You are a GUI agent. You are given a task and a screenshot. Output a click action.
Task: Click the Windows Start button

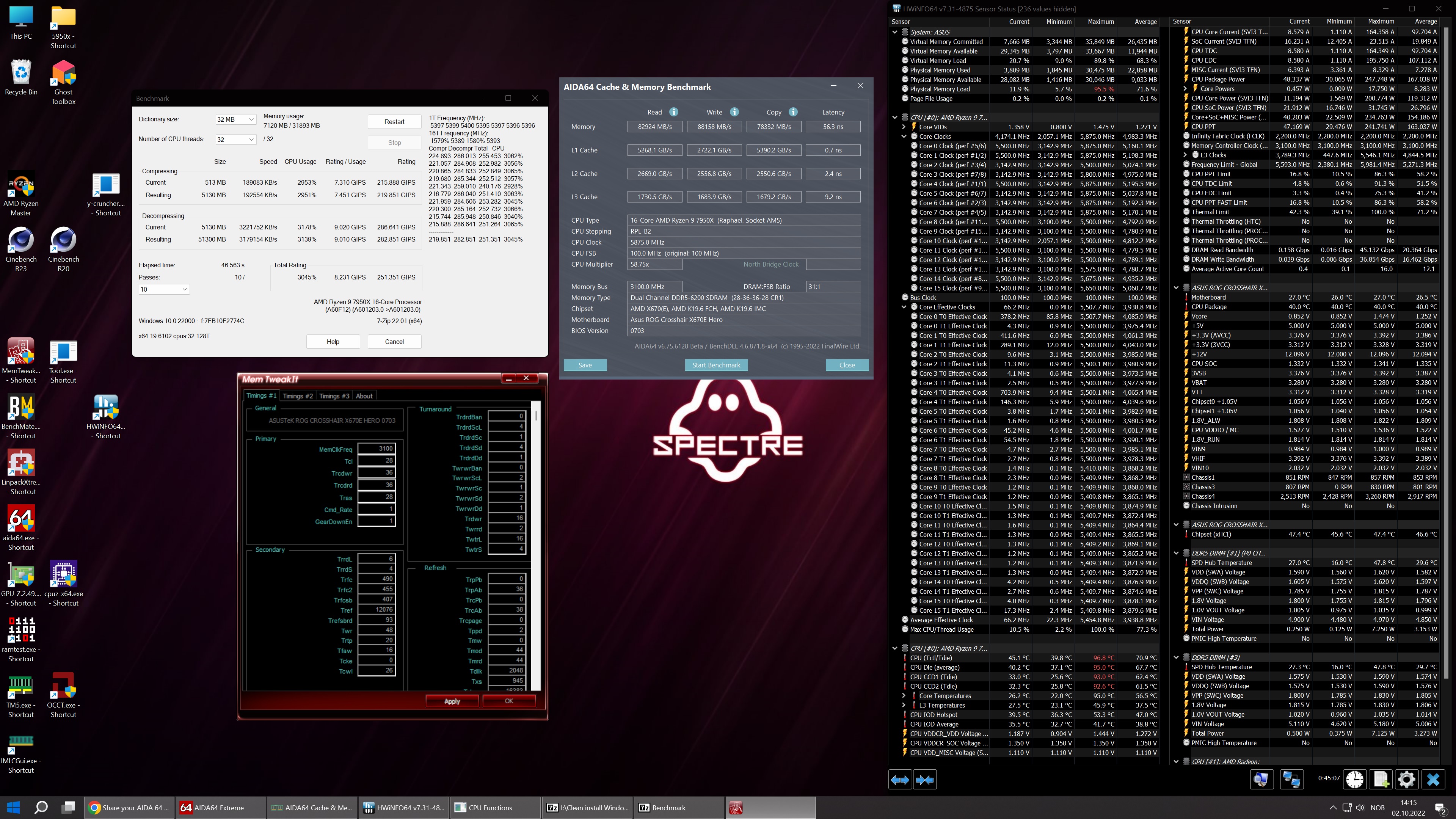14,808
